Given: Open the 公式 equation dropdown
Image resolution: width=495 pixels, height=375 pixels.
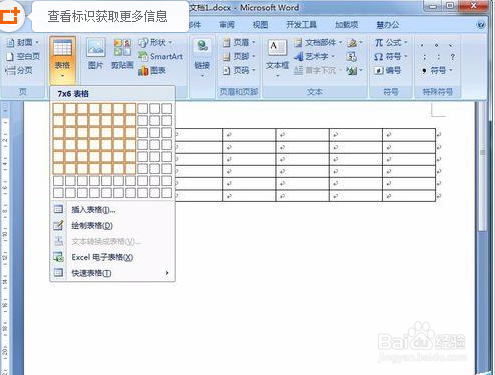Looking at the screenshot, I should [x=391, y=42].
